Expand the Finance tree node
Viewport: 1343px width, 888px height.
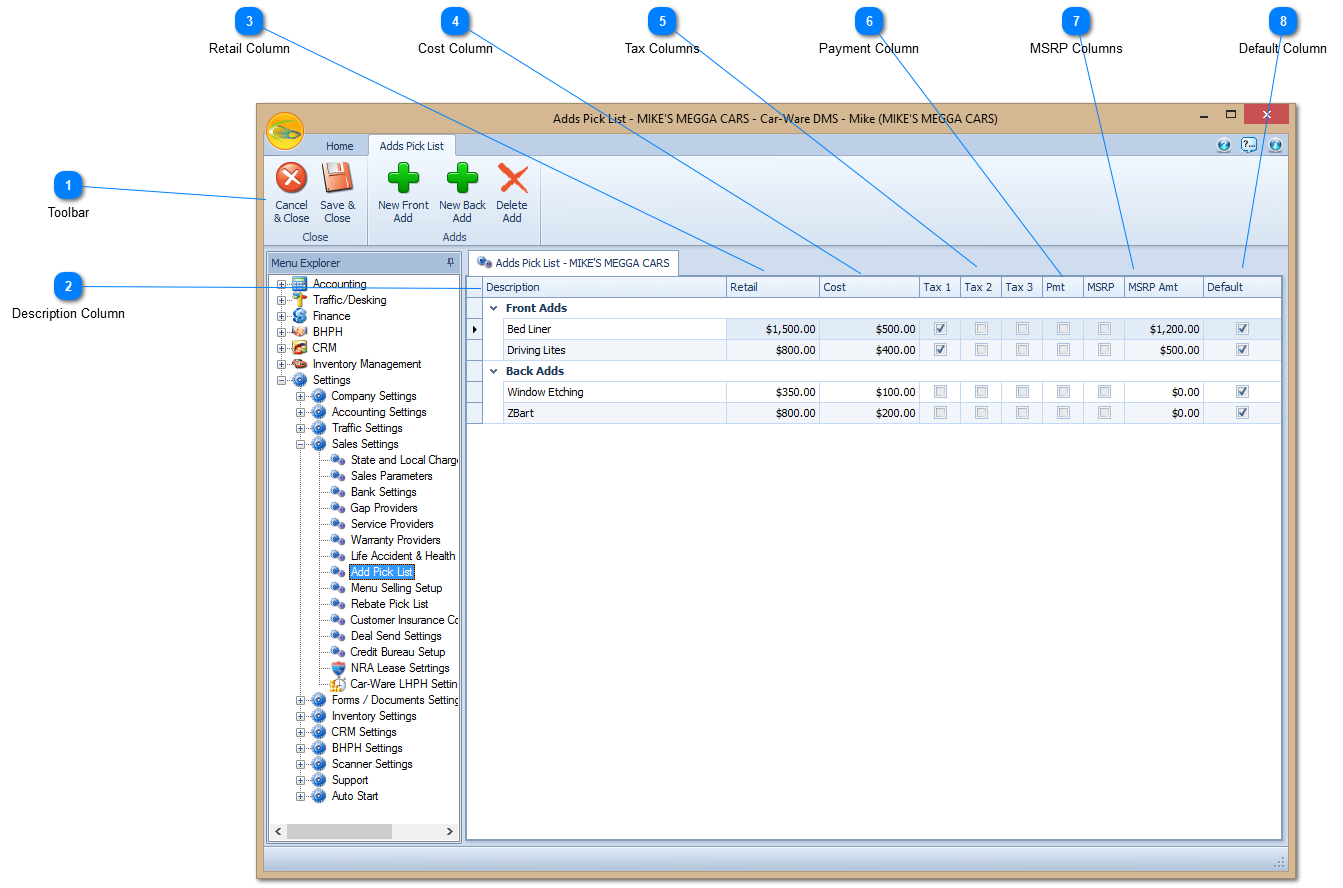(282, 316)
